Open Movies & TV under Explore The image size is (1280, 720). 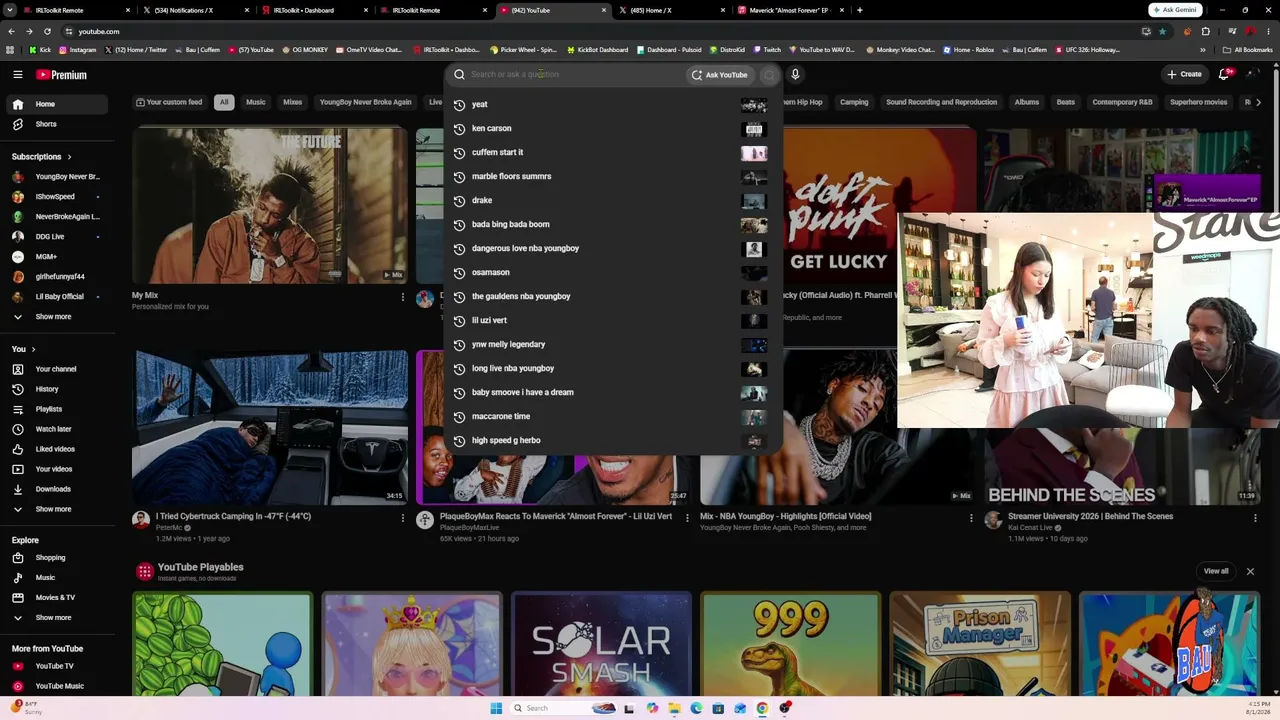pos(57,598)
